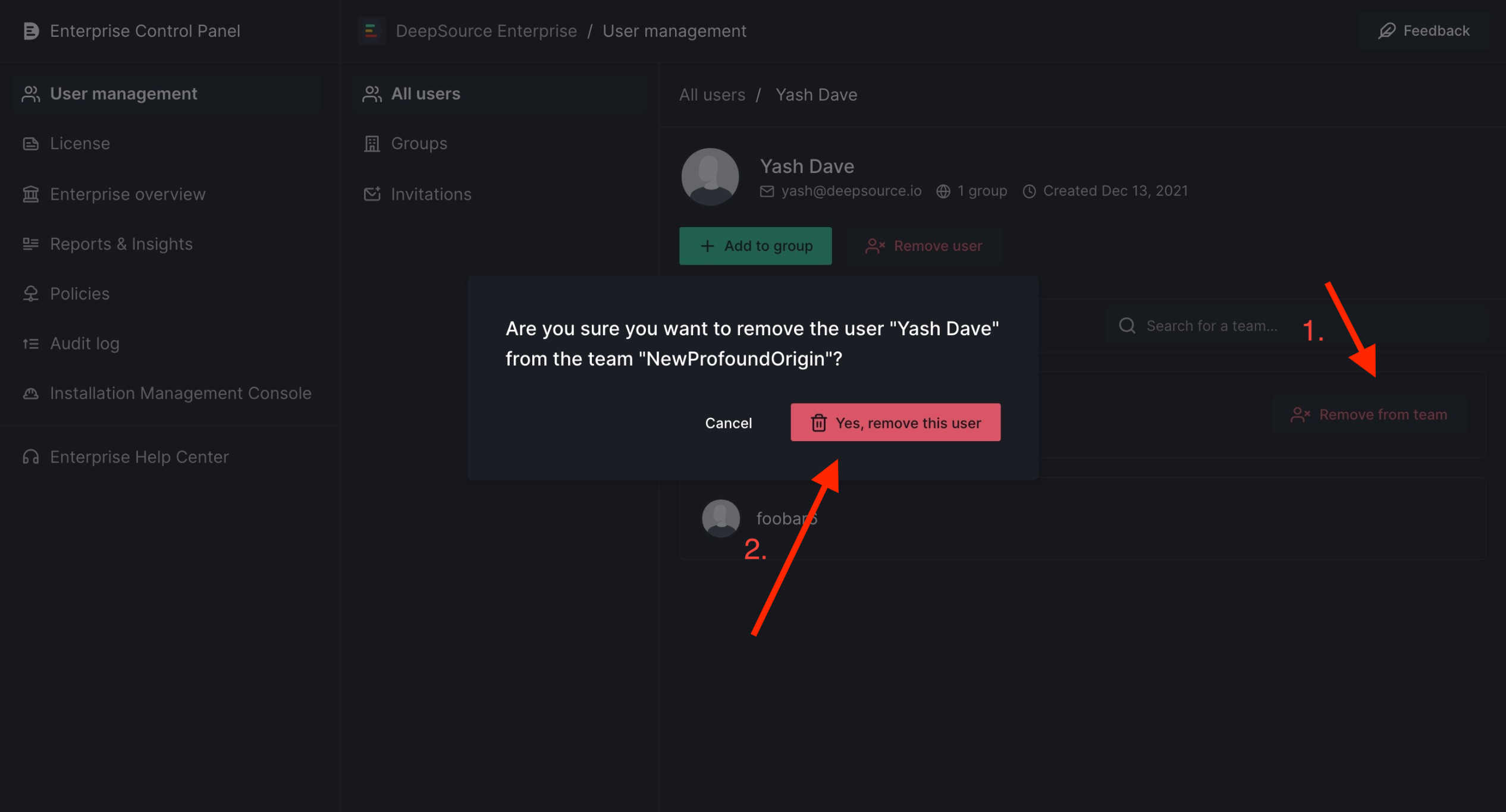
Task: Open Enterprise overview via its bank icon
Action: pyautogui.click(x=31, y=194)
